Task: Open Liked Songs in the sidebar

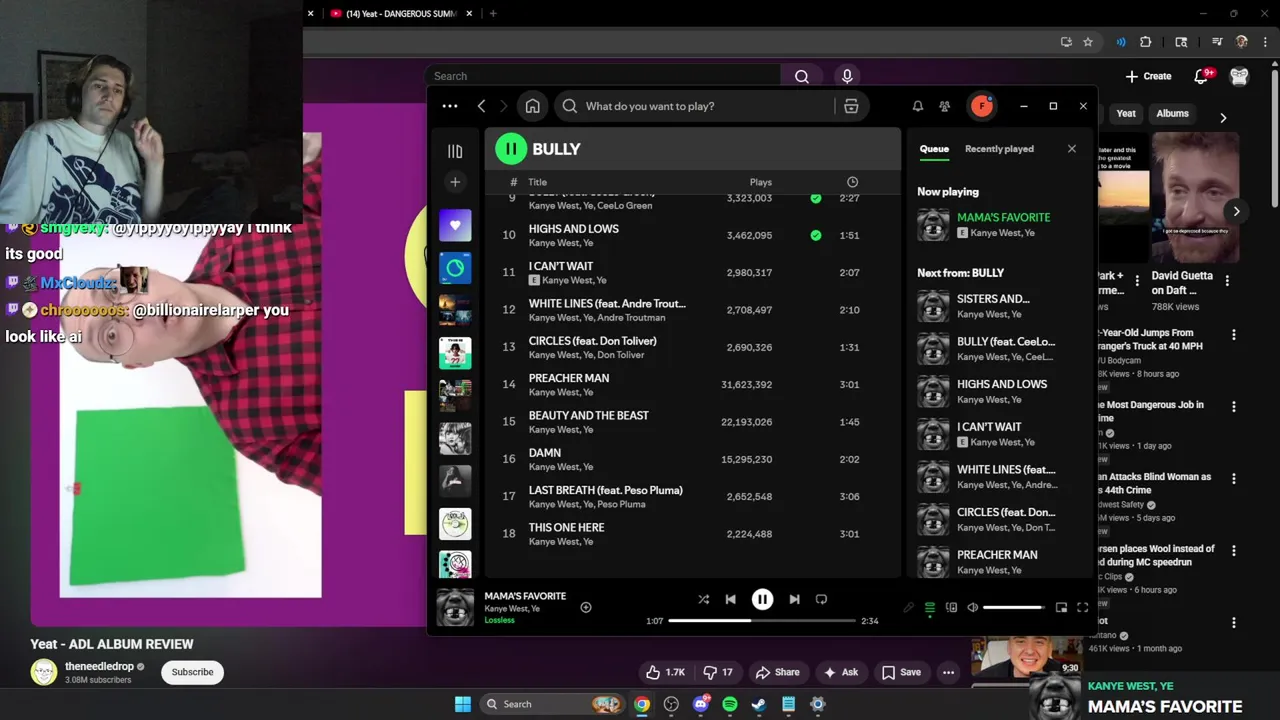Action: 455,225
